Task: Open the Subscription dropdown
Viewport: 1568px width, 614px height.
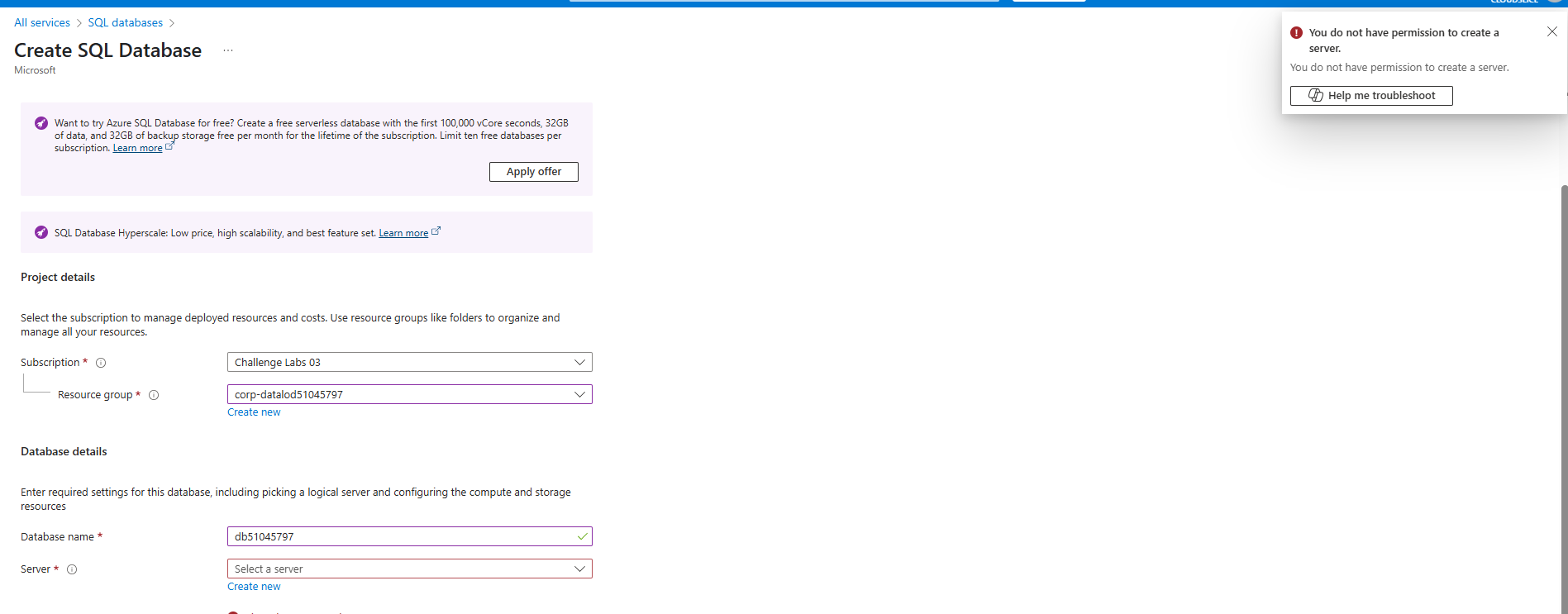Action: (x=409, y=362)
